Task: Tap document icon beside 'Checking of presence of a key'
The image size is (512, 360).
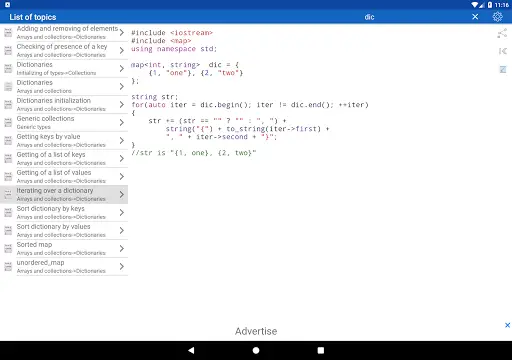Action: pos(8,51)
